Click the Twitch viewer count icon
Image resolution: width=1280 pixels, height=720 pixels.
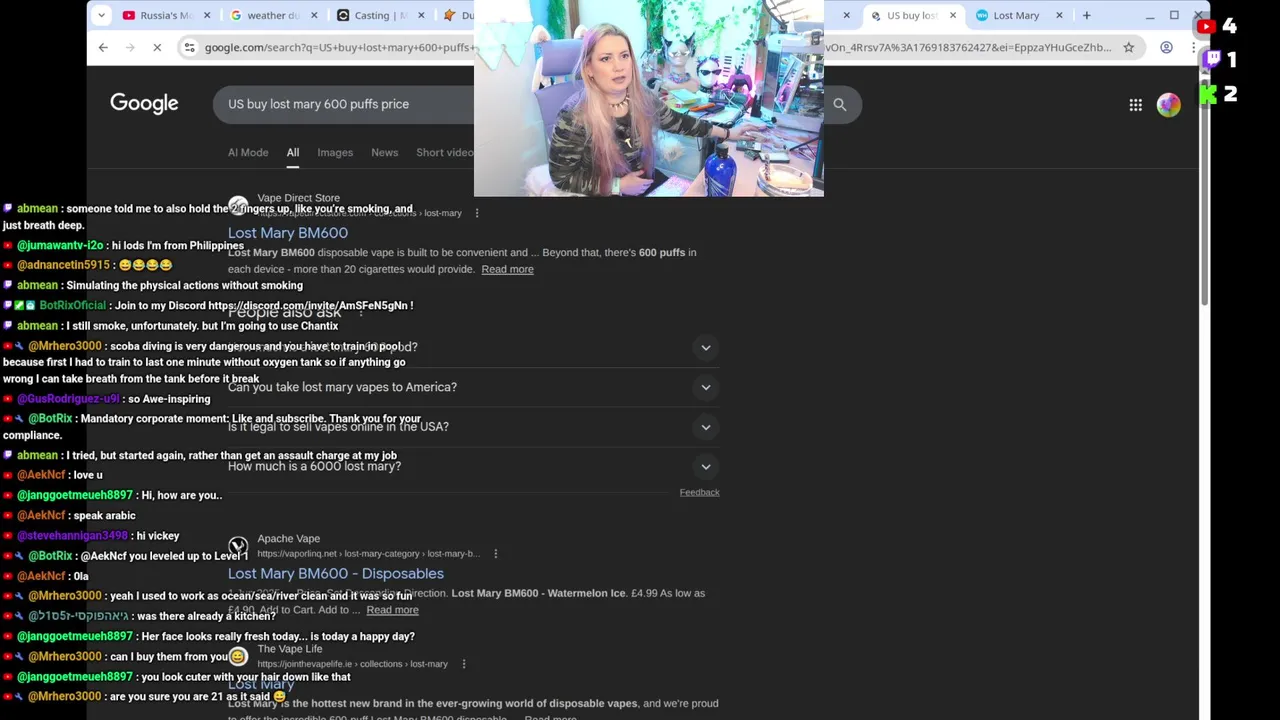[x=1213, y=60]
